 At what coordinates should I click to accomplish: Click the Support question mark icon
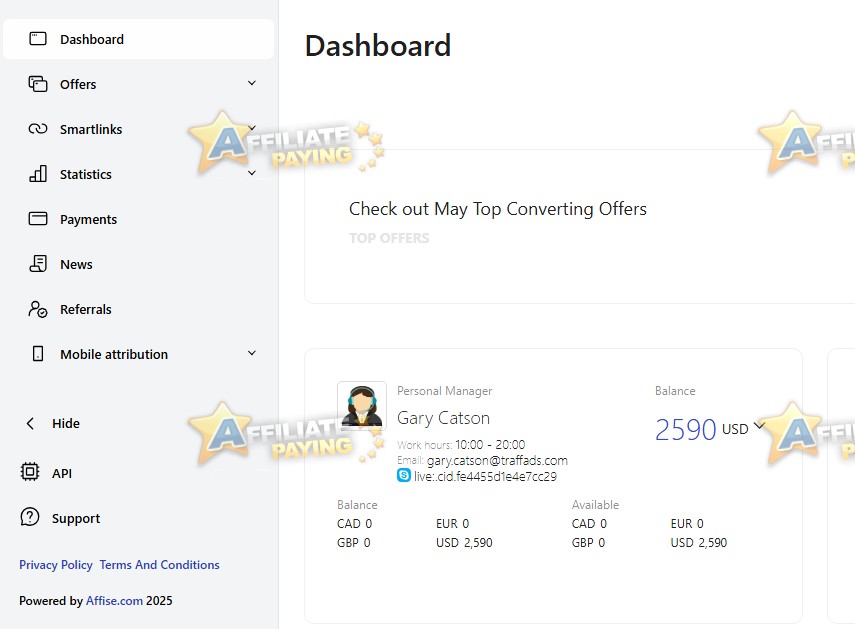(x=29, y=517)
